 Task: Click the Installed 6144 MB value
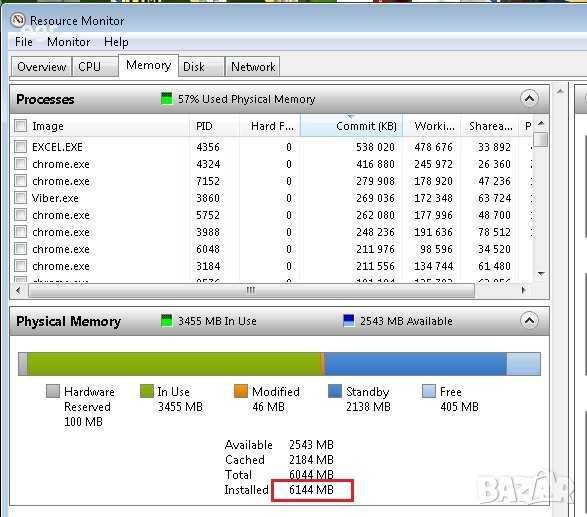(x=311, y=490)
